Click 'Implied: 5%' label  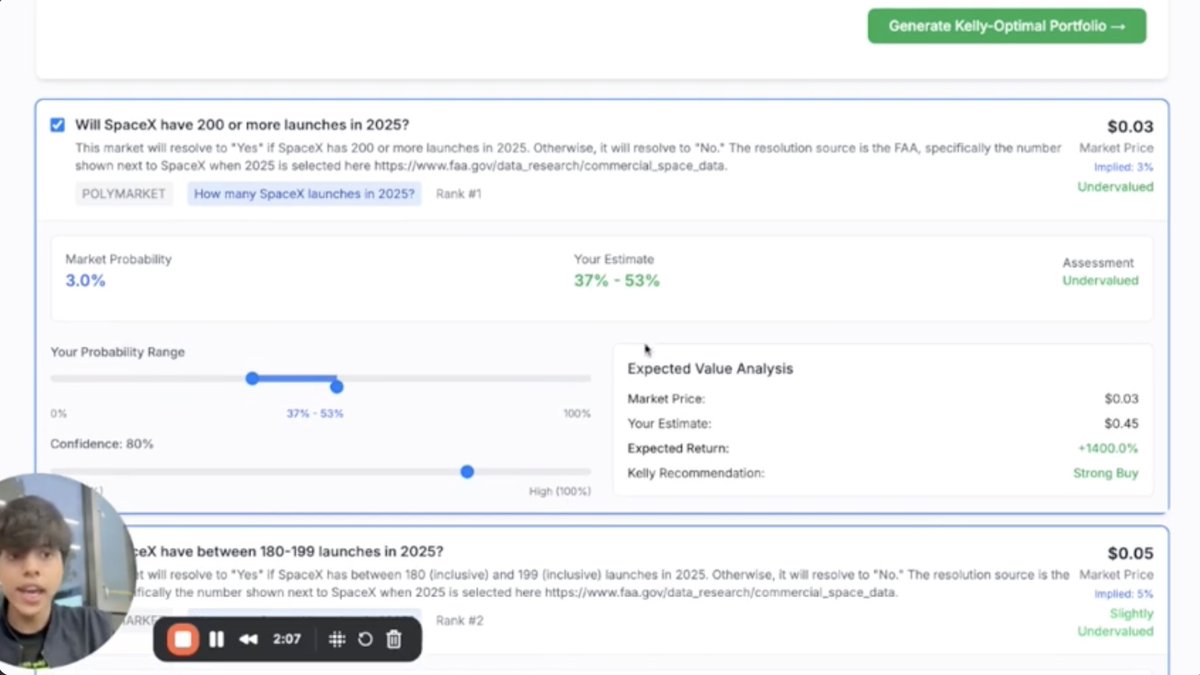point(1124,594)
